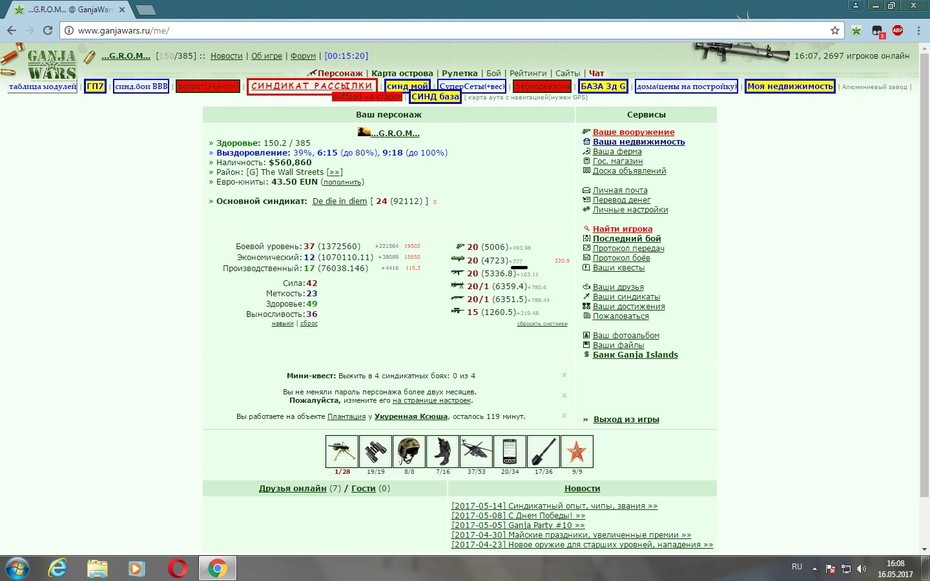Open Opera browser from taskbar
Screen dimensions: 930x581
177,569
